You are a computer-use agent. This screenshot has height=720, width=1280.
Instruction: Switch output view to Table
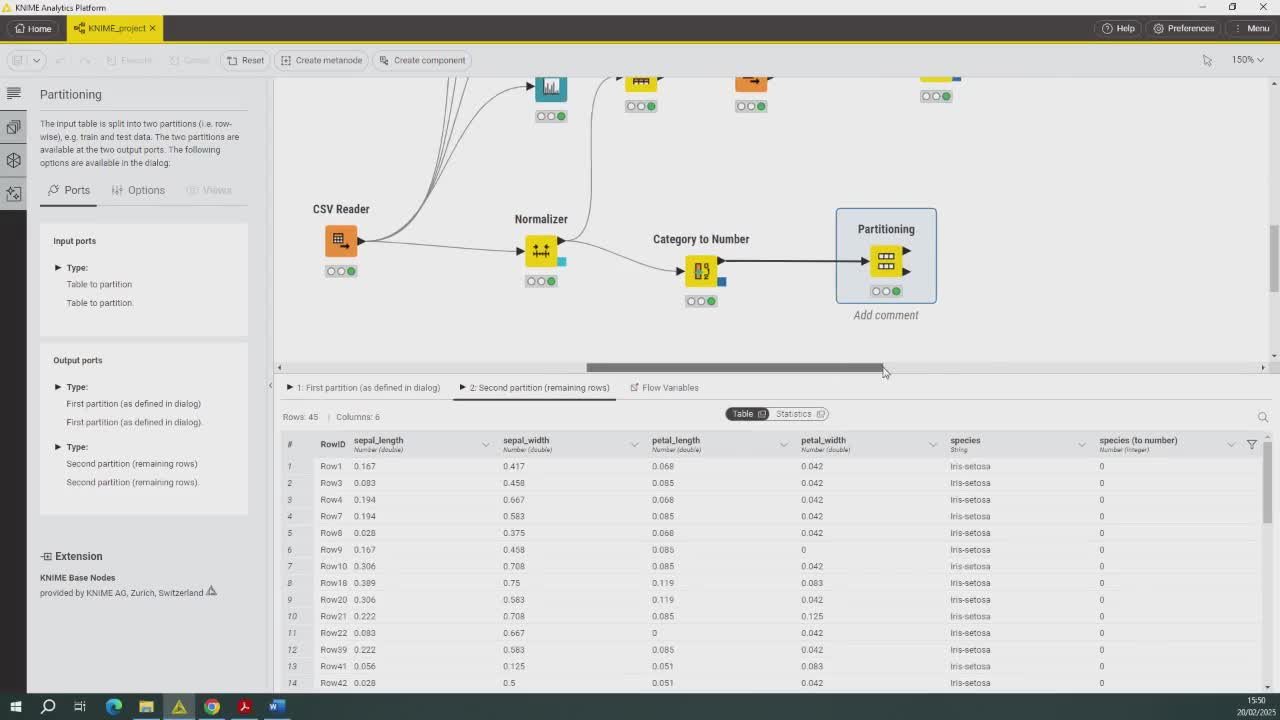click(747, 414)
